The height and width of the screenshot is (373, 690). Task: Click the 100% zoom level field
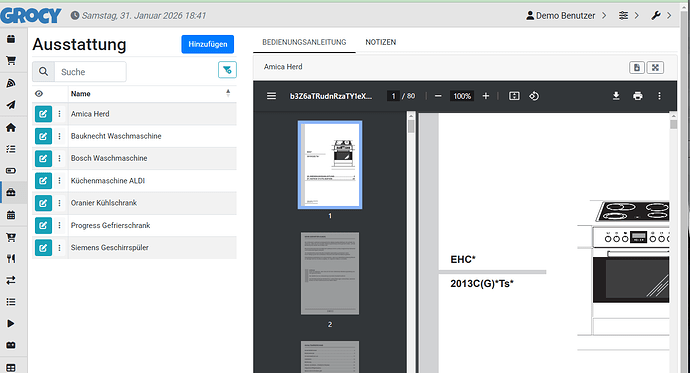[x=462, y=96]
